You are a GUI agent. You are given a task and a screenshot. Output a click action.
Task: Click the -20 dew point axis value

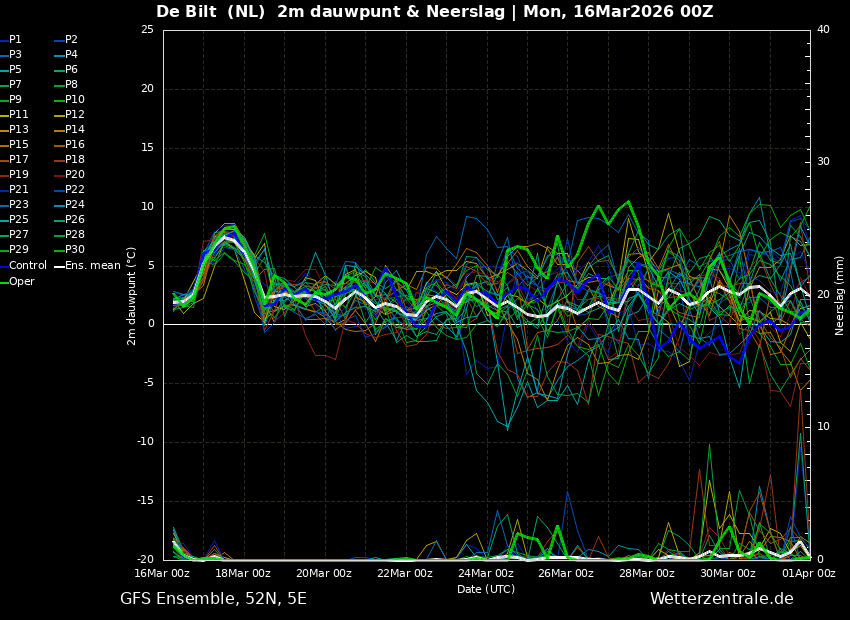(145, 560)
